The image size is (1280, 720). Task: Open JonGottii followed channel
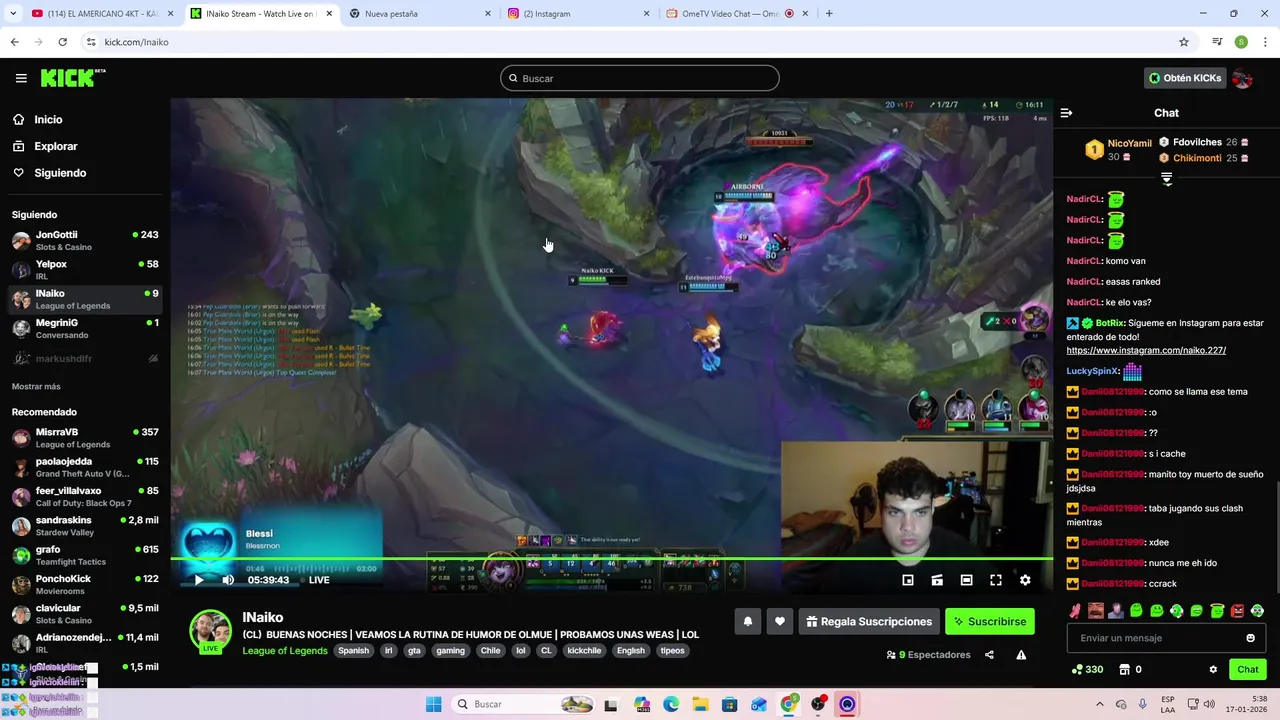point(85,240)
